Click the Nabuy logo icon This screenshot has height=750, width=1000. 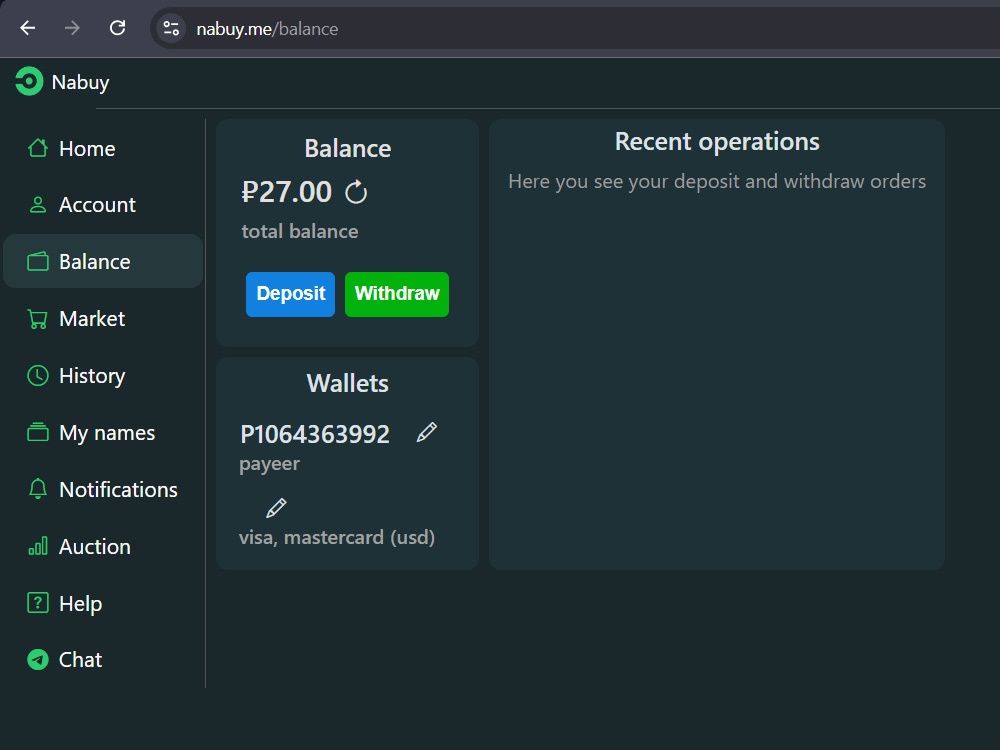(29, 82)
